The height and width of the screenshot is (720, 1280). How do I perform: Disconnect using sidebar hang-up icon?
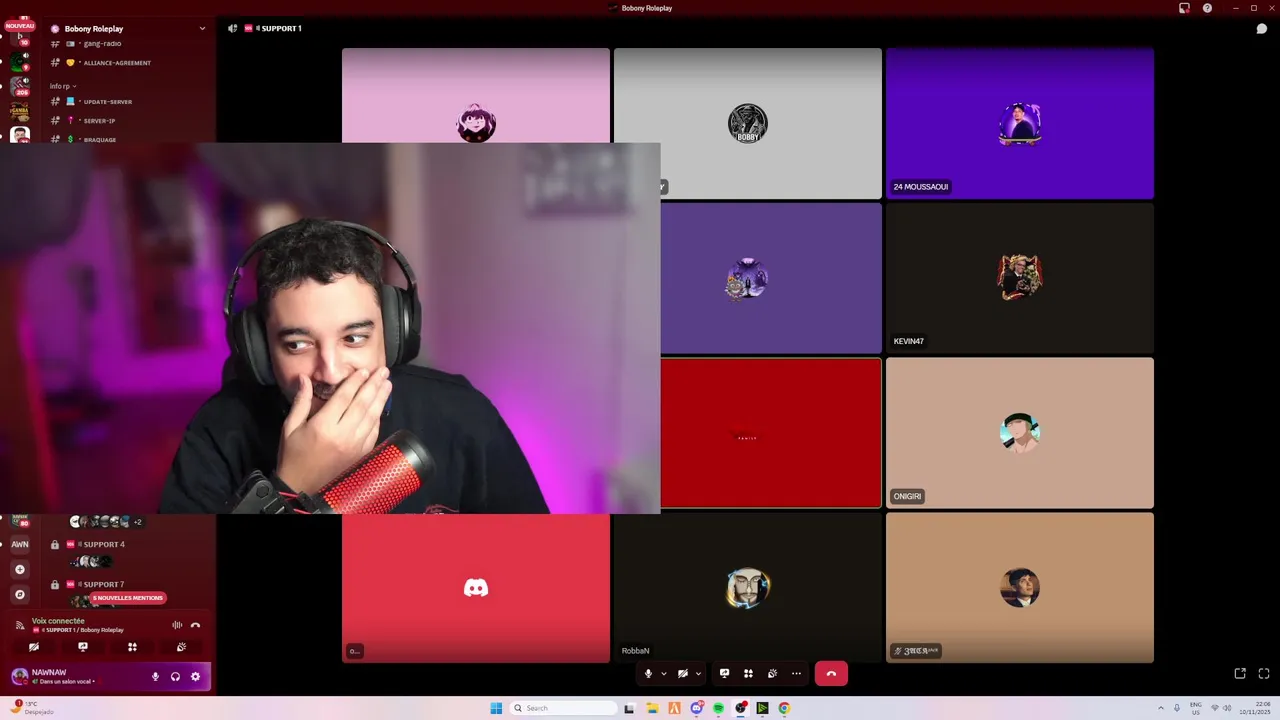195,625
